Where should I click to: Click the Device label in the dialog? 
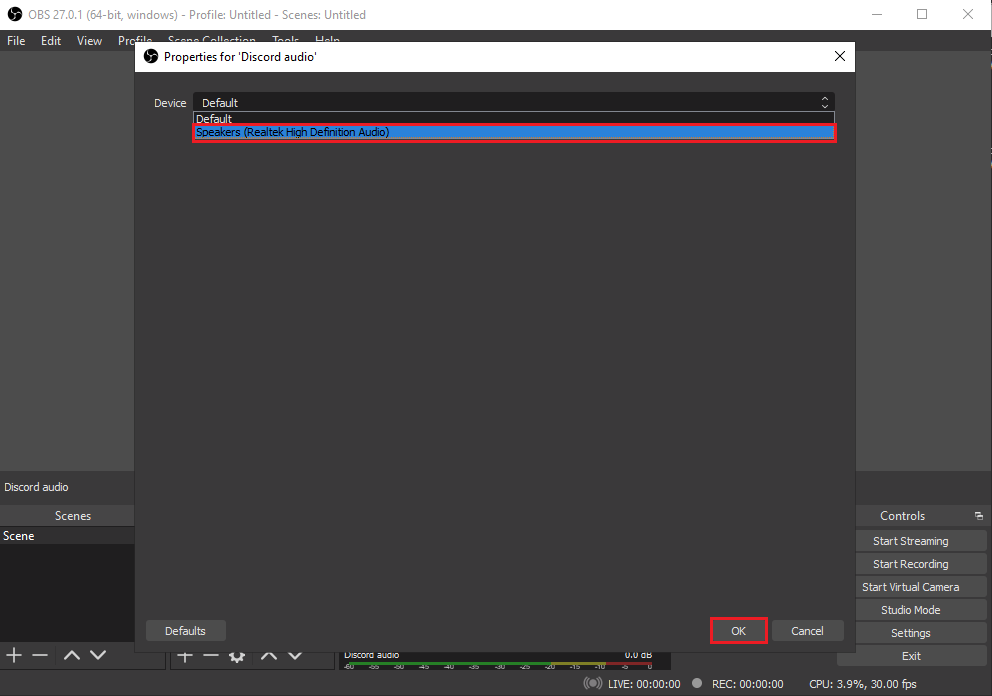(170, 103)
